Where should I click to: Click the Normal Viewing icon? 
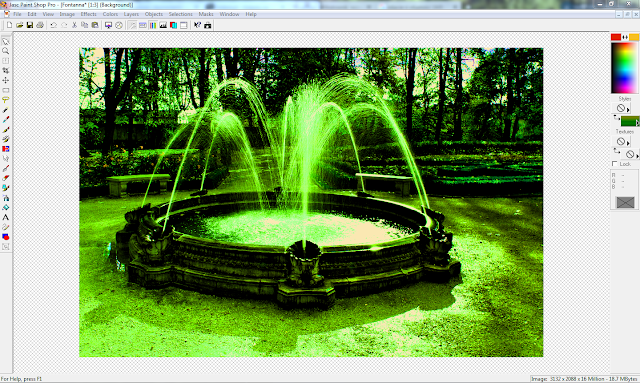click(119, 25)
